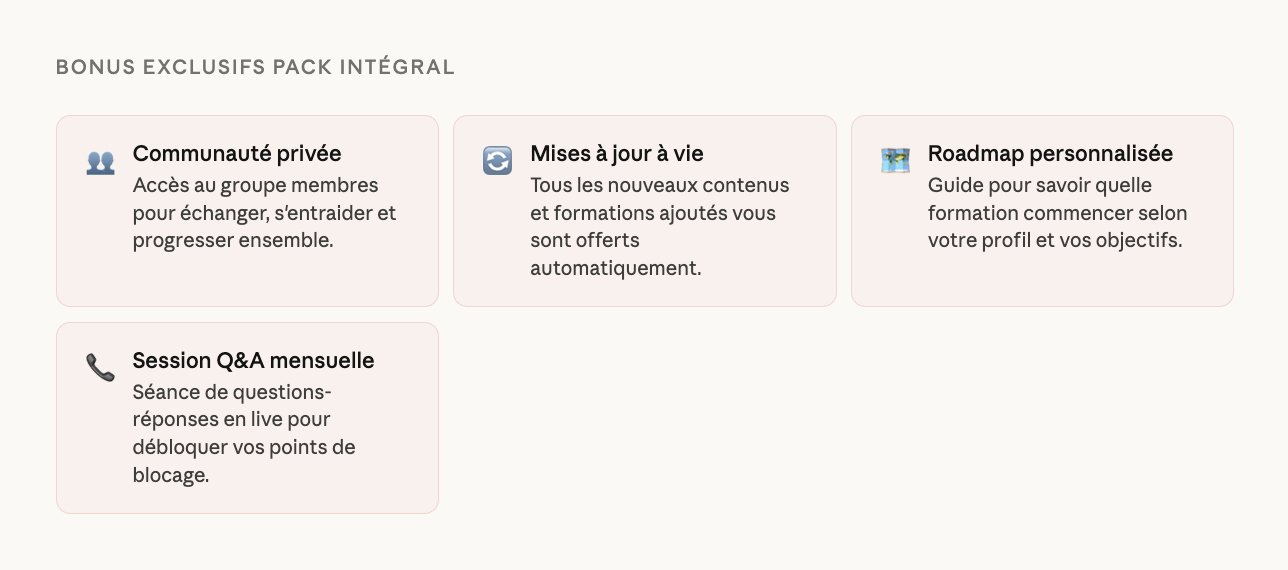The image size is (1288, 570).
Task: Click the line "Guide pour savoir quelle"
Action: pyautogui.click(x=1040, y=185)
